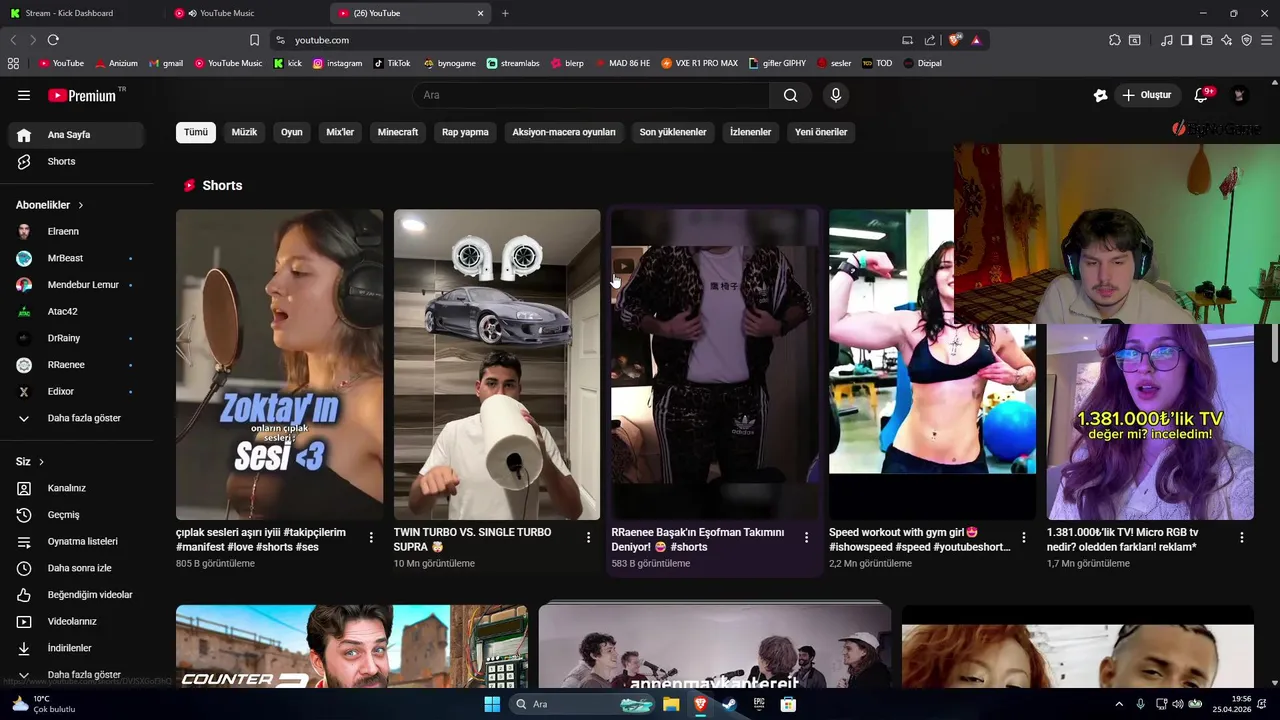
Task: Go to Ana Sayfa in sidebar
Action: tap(76, 135)
